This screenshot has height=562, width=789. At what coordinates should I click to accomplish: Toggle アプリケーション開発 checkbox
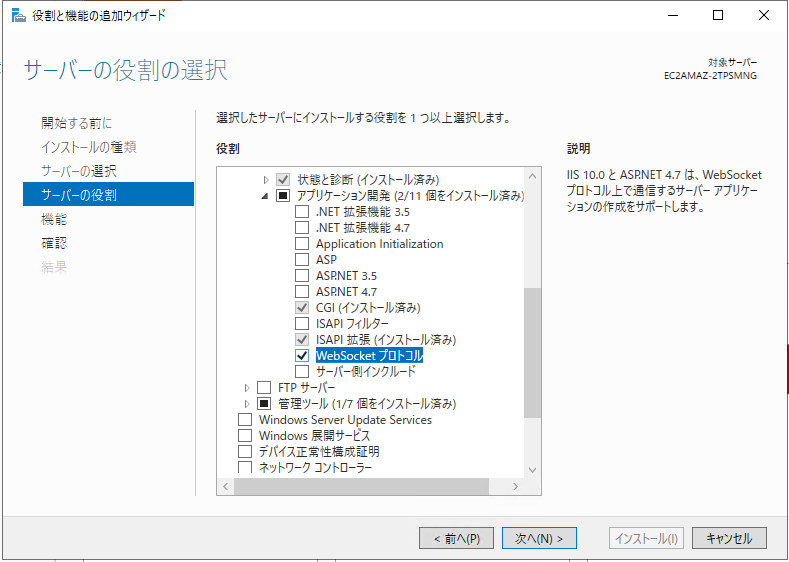283,196
